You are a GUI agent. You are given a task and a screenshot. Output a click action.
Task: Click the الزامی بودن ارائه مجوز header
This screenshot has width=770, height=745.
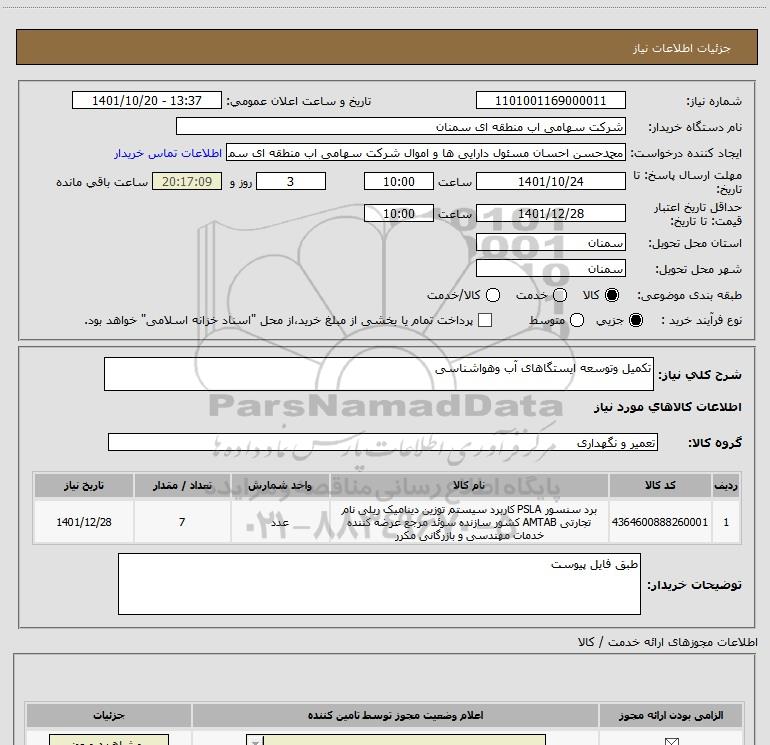pos(671,715)
